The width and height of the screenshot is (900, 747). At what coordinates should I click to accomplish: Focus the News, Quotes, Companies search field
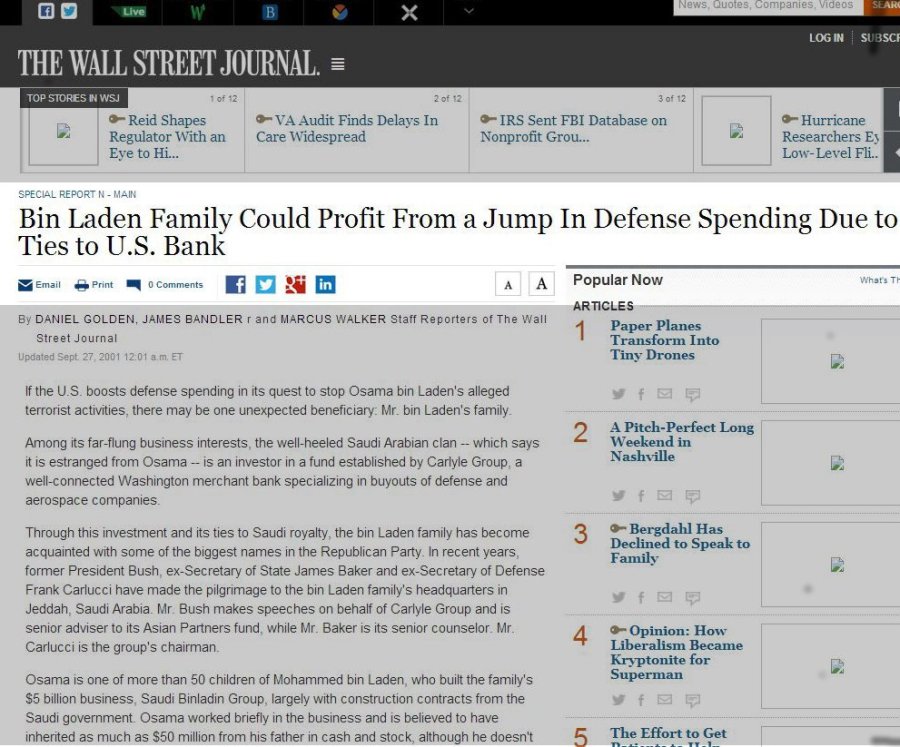pyautogui.click(x=767, y=6)
